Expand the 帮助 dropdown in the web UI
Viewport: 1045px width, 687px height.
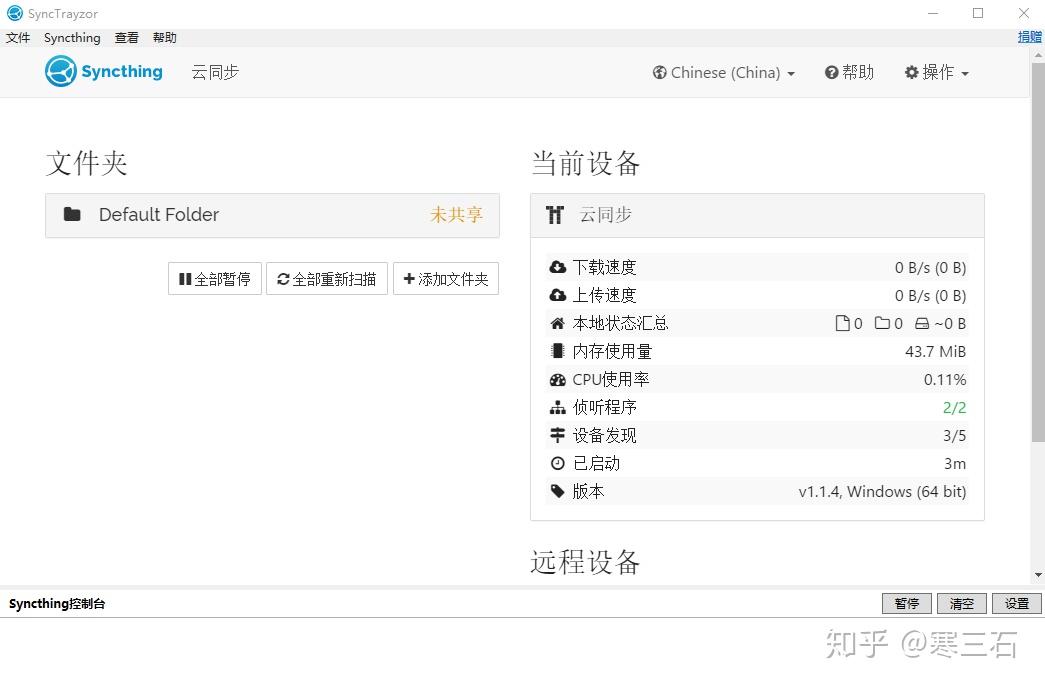coord(848,72)
